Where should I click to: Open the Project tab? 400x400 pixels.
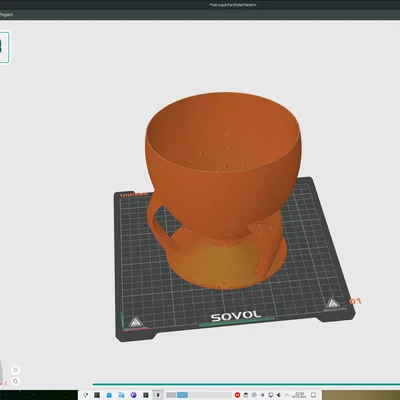pyautogui.click(x=6, y=15)
